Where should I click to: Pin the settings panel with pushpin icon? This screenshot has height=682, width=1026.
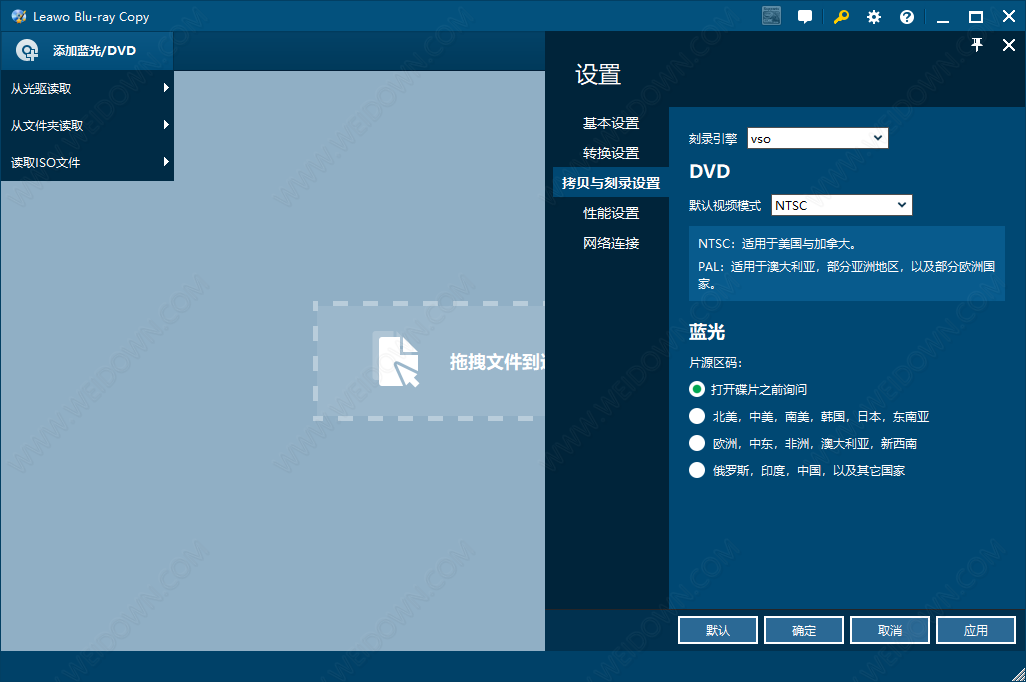pyautogui.click(x=976, y=45)
